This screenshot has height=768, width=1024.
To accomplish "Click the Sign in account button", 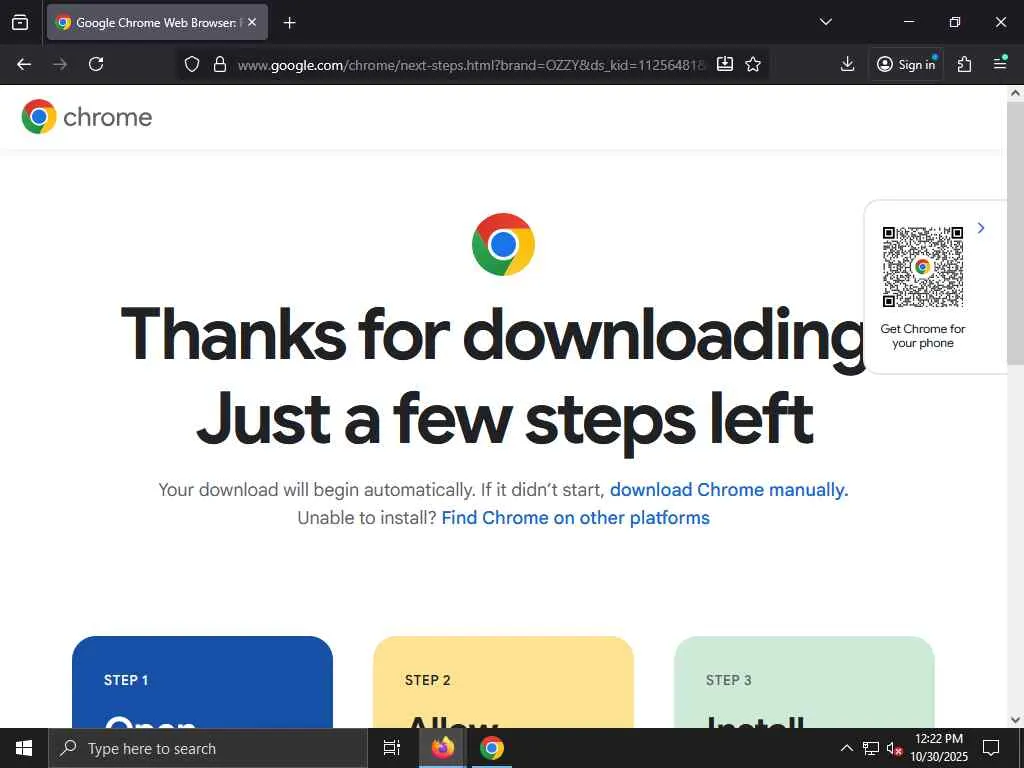I will click(906, 64).
